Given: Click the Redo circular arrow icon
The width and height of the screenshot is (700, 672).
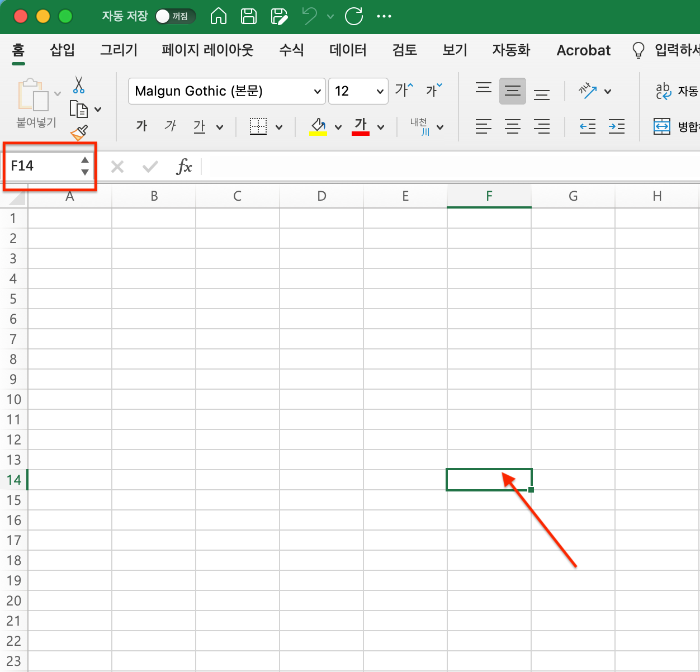Looking at the screenshot, I should pyautogui.click(x=354, y=17).
